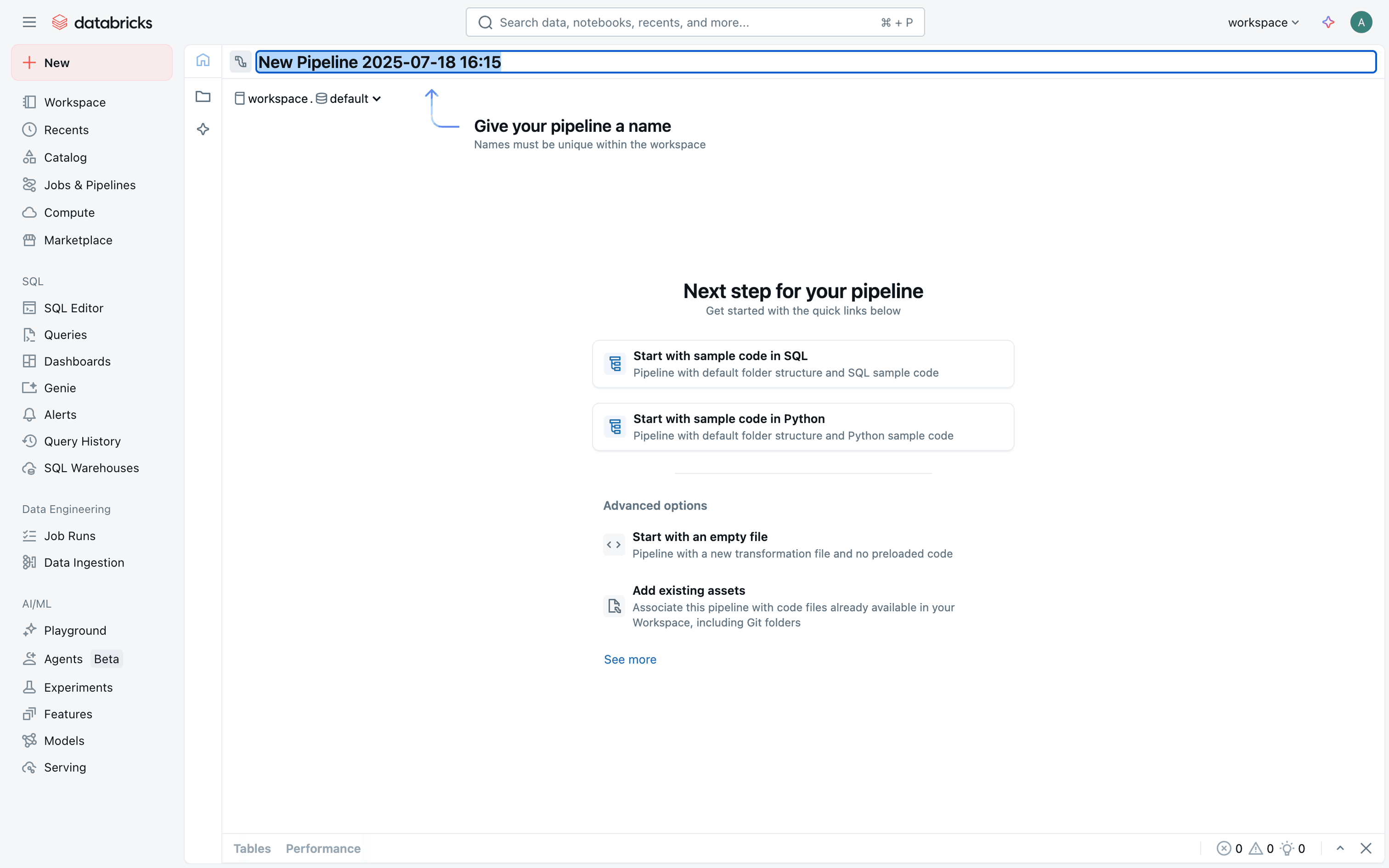1389x868 pixels.
Task: Click the pipeline name input field
Action: [x=815, y=62]
